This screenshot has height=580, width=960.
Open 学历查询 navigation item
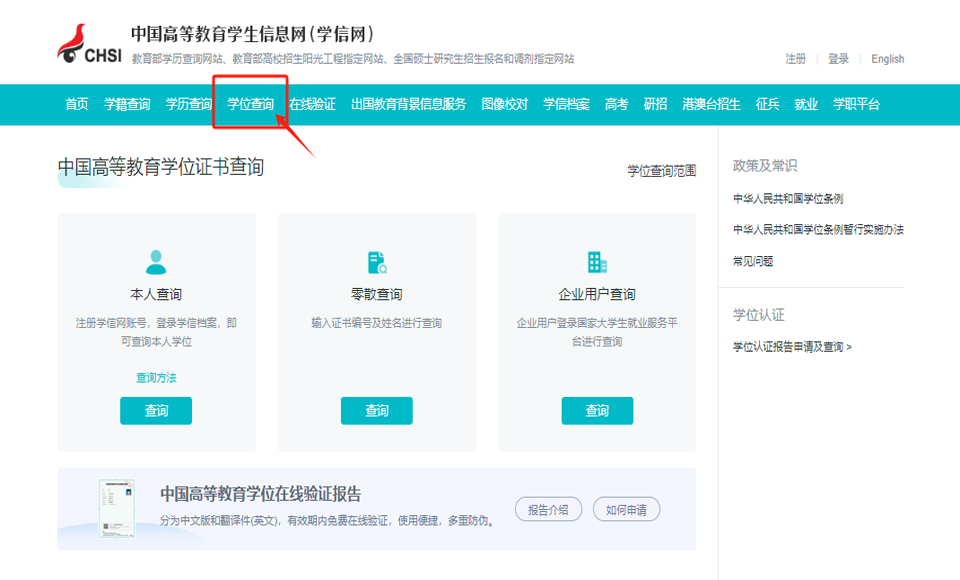189,104
